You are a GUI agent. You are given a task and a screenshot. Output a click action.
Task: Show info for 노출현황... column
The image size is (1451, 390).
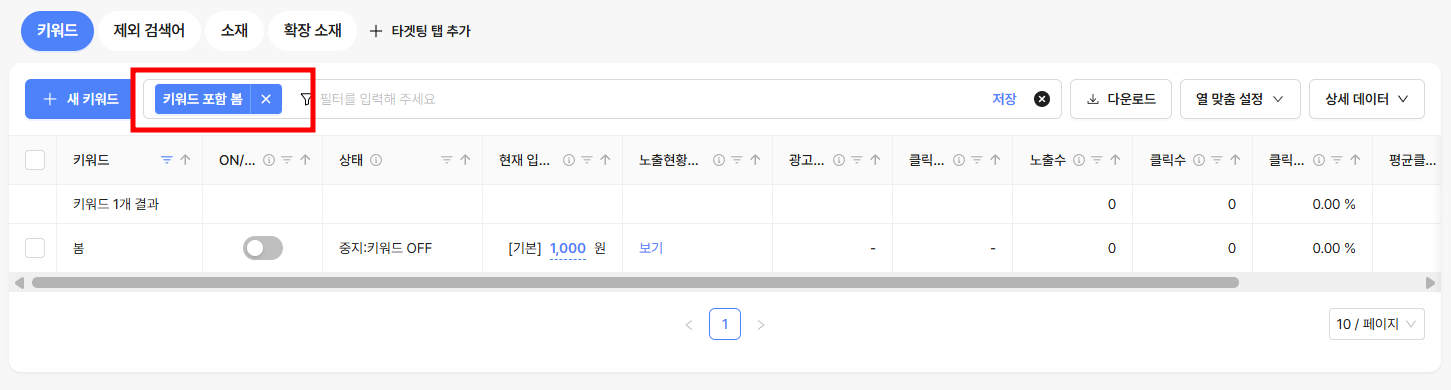coord(718,160)
